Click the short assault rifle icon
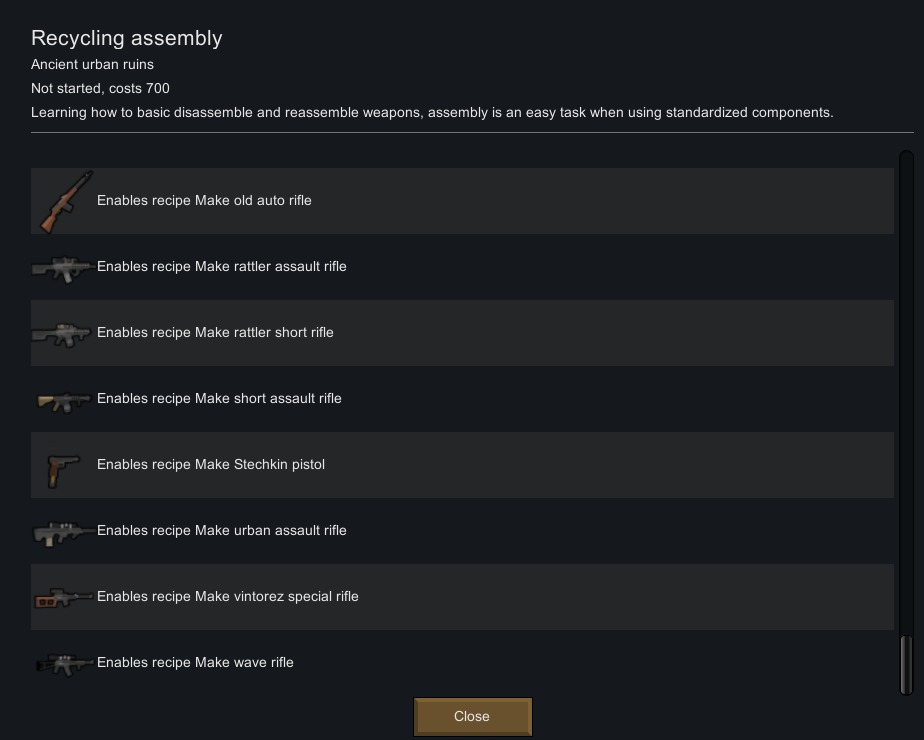The width and height of the screenshot is (924, 740). tap(63, 401)
